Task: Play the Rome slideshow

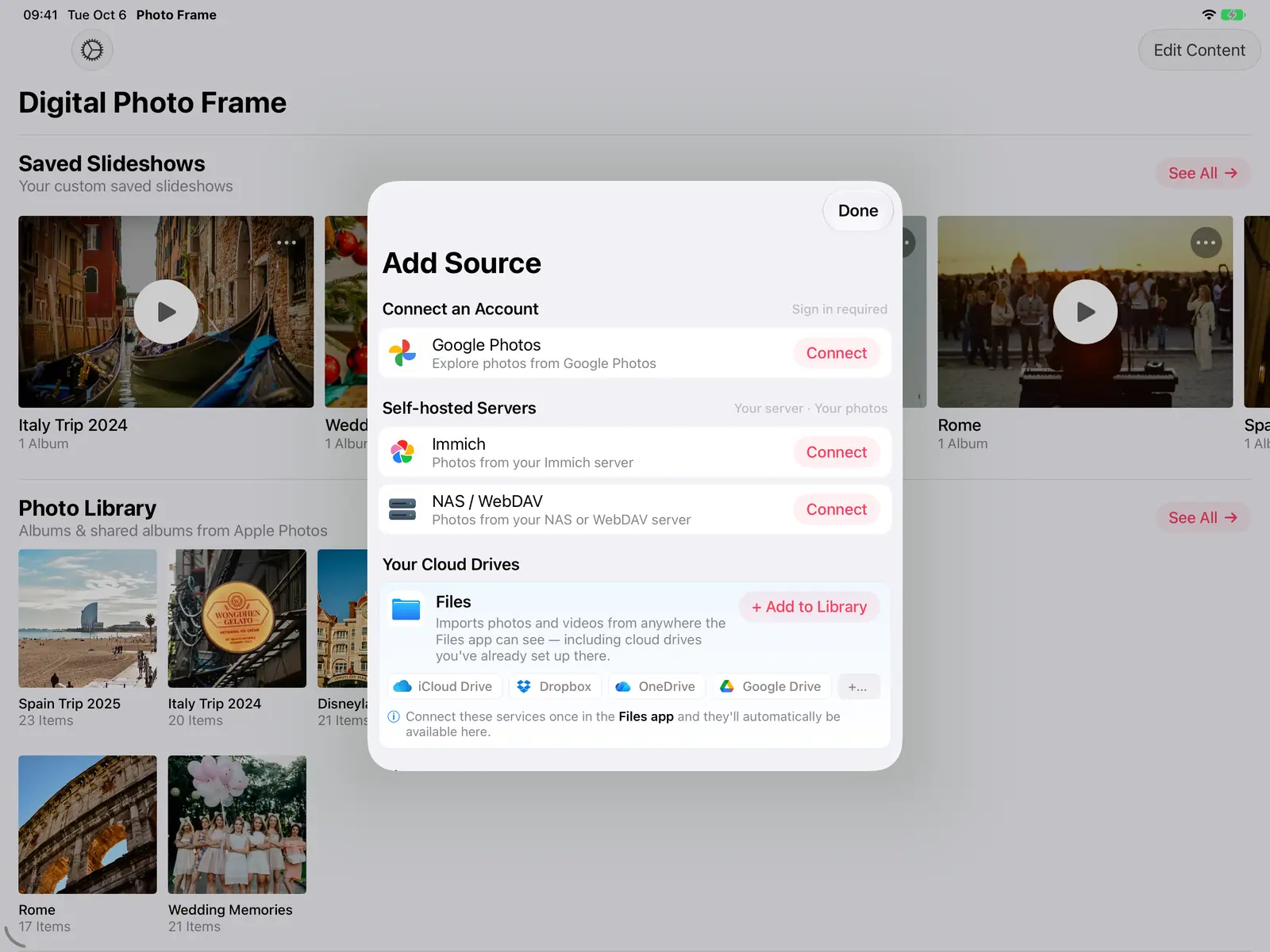Action: (1085, 312)
